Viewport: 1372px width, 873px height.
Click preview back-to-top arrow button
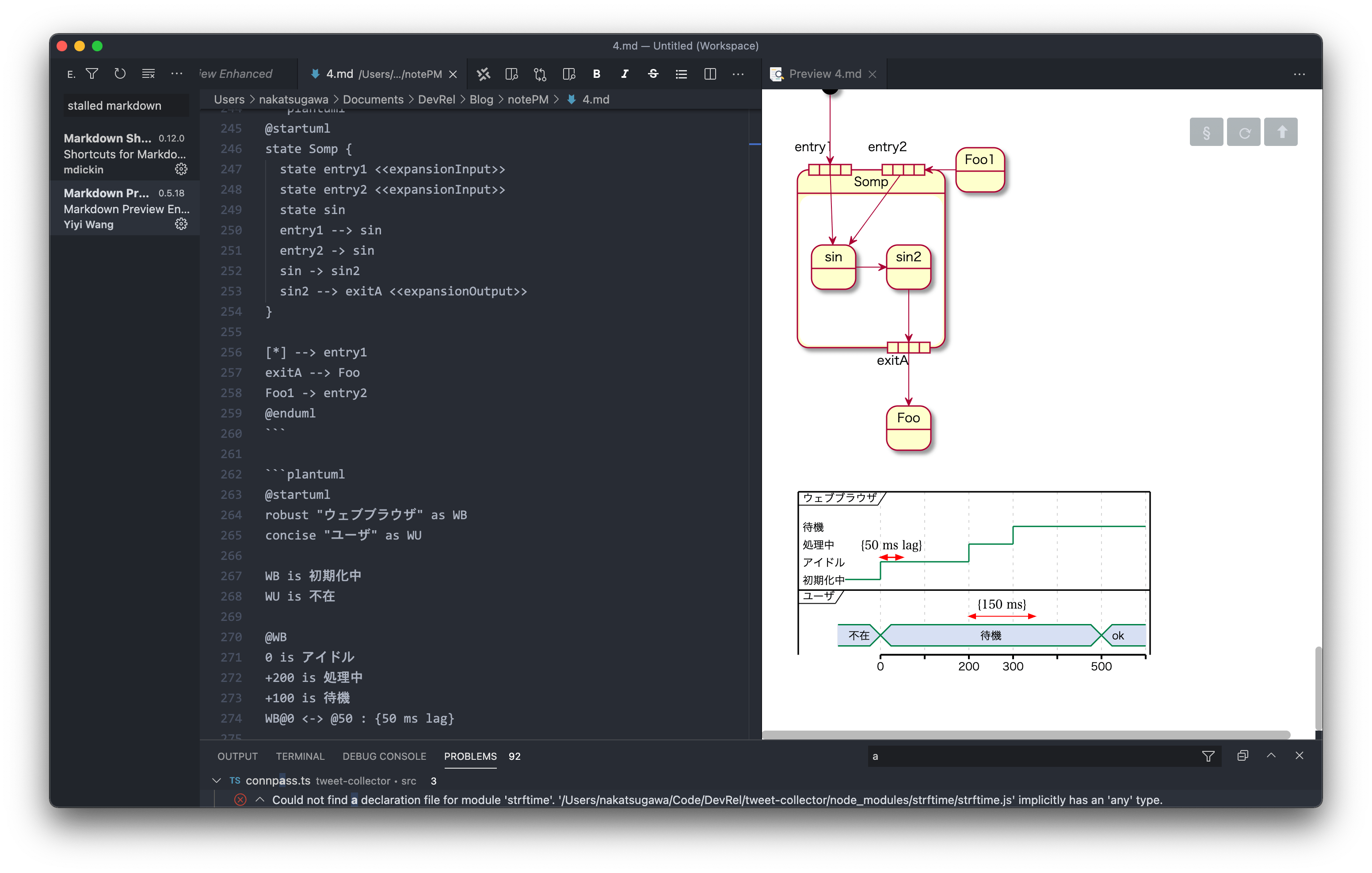tap(1280, 132)
